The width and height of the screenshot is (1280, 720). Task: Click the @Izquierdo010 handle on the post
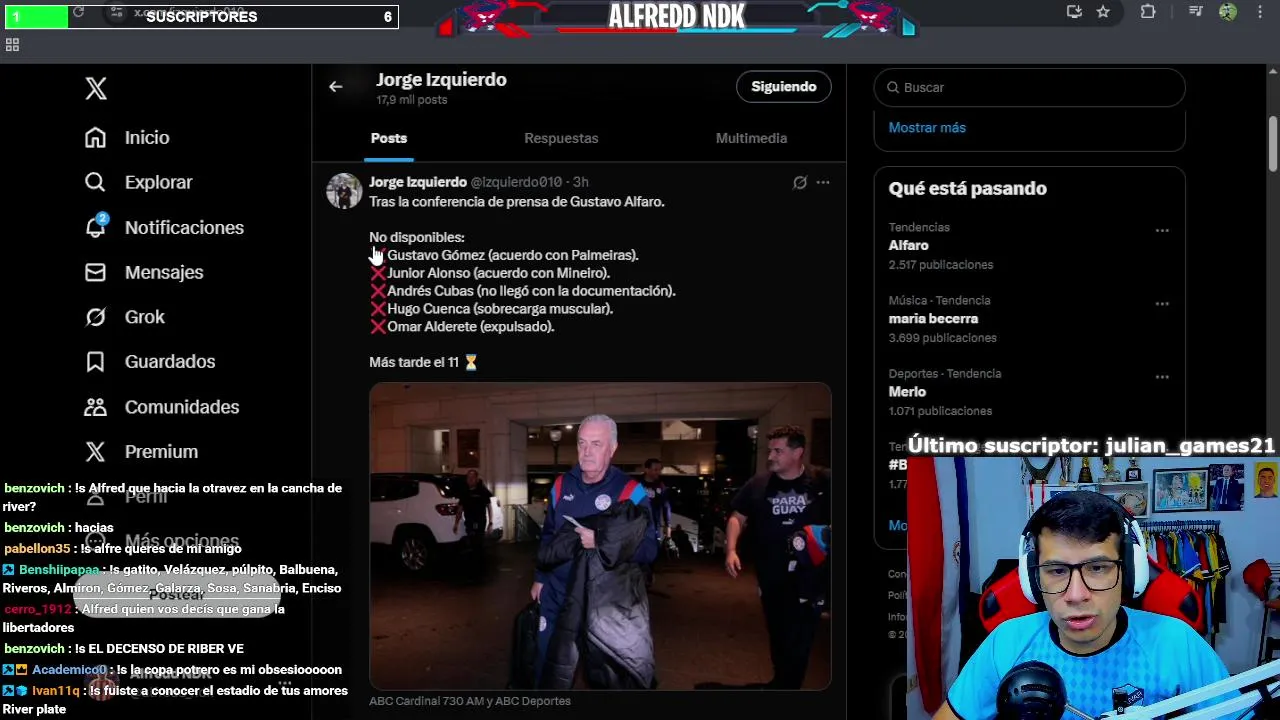click(x=516, y=182)
